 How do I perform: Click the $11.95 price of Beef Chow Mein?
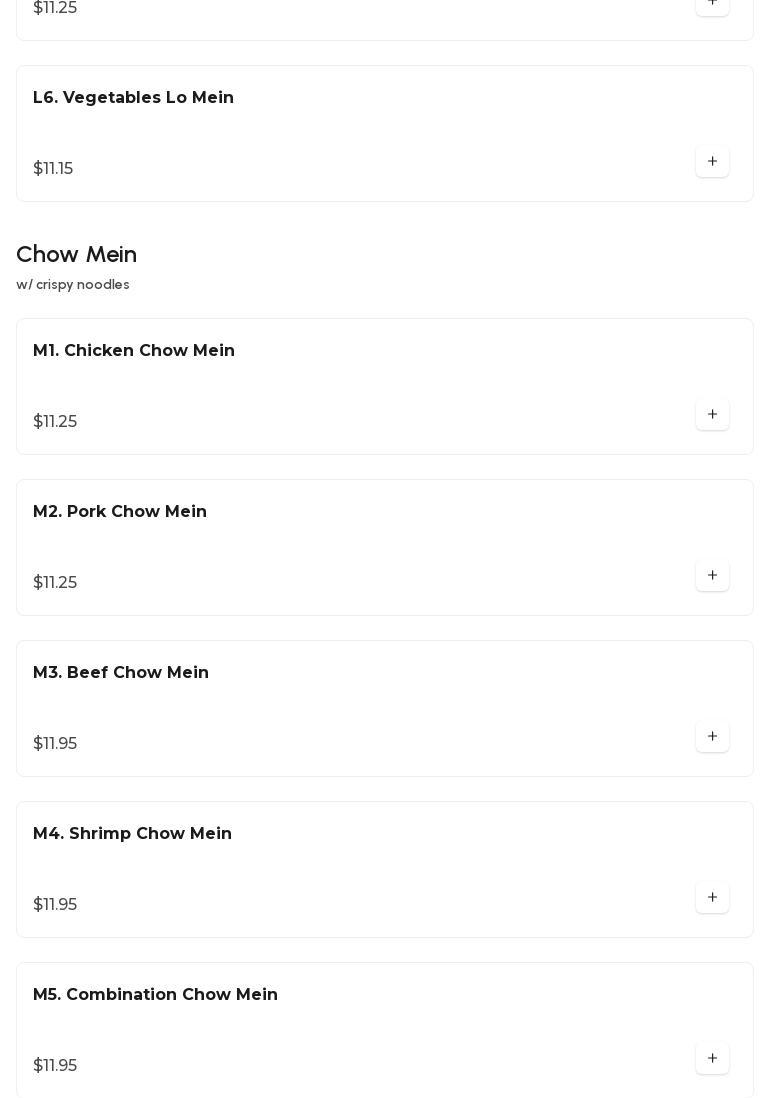pos(55,744)
